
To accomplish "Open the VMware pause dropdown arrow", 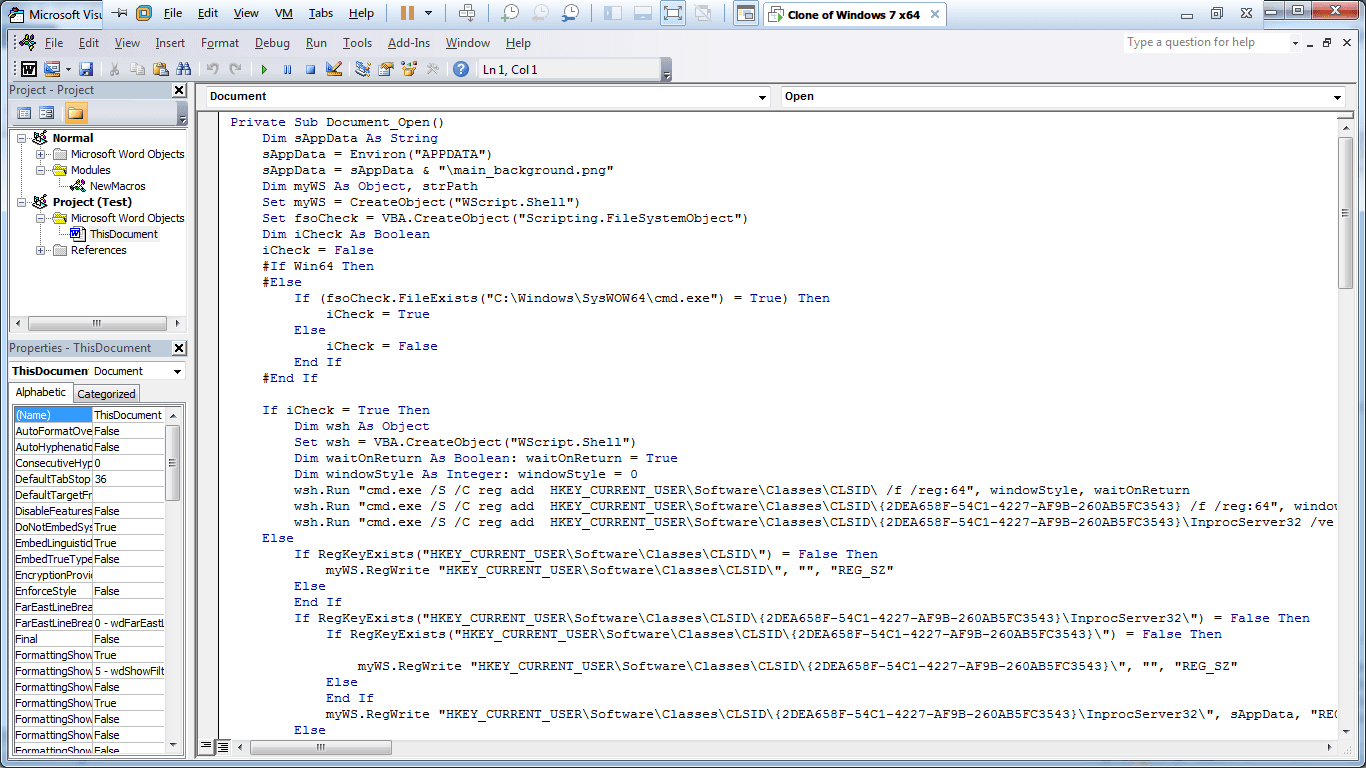I will [x=428, y=13].
